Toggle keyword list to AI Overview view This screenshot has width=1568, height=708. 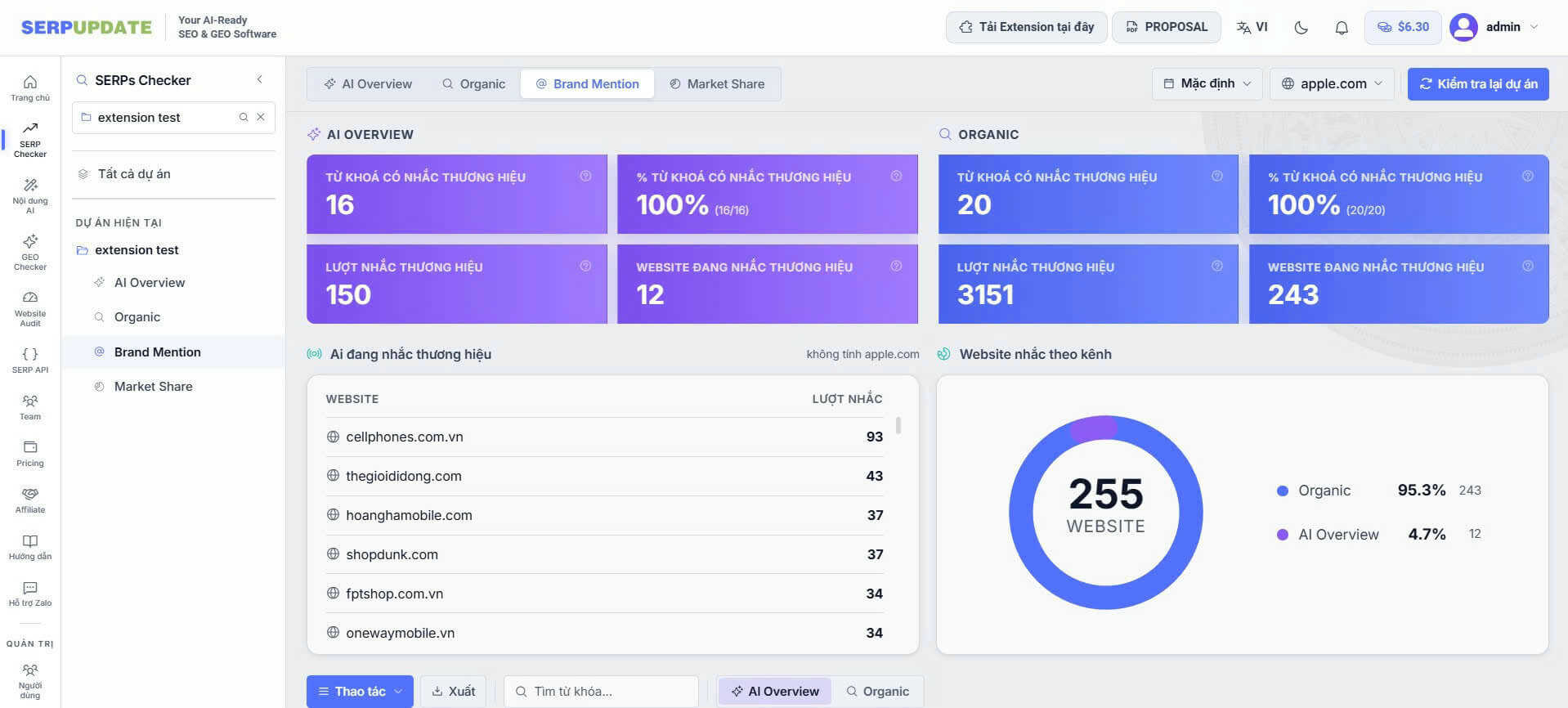click(x=775, y=691)
